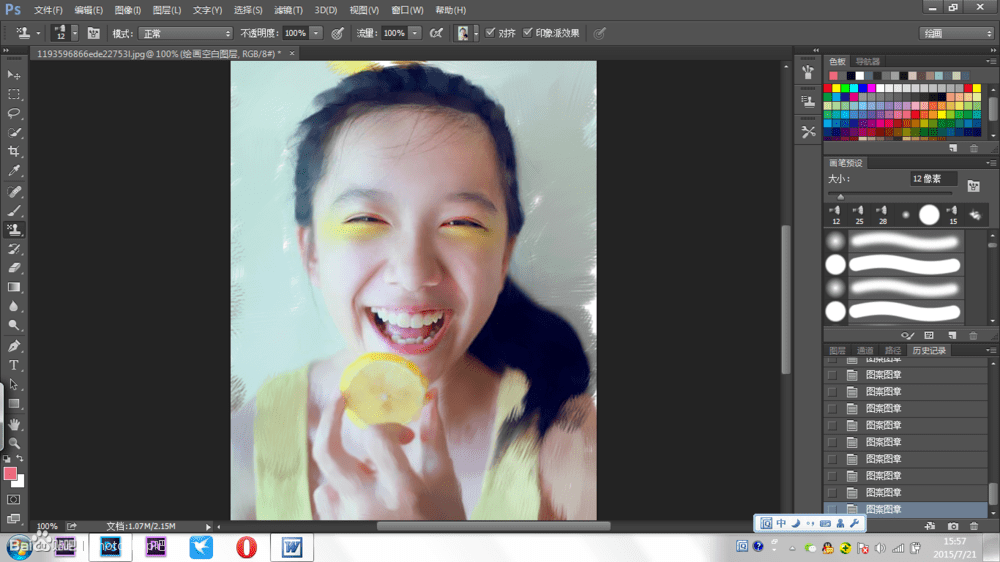Open the 模式 blending mode dropdown
1000x562 pixels.
click(x=186, y=33)
